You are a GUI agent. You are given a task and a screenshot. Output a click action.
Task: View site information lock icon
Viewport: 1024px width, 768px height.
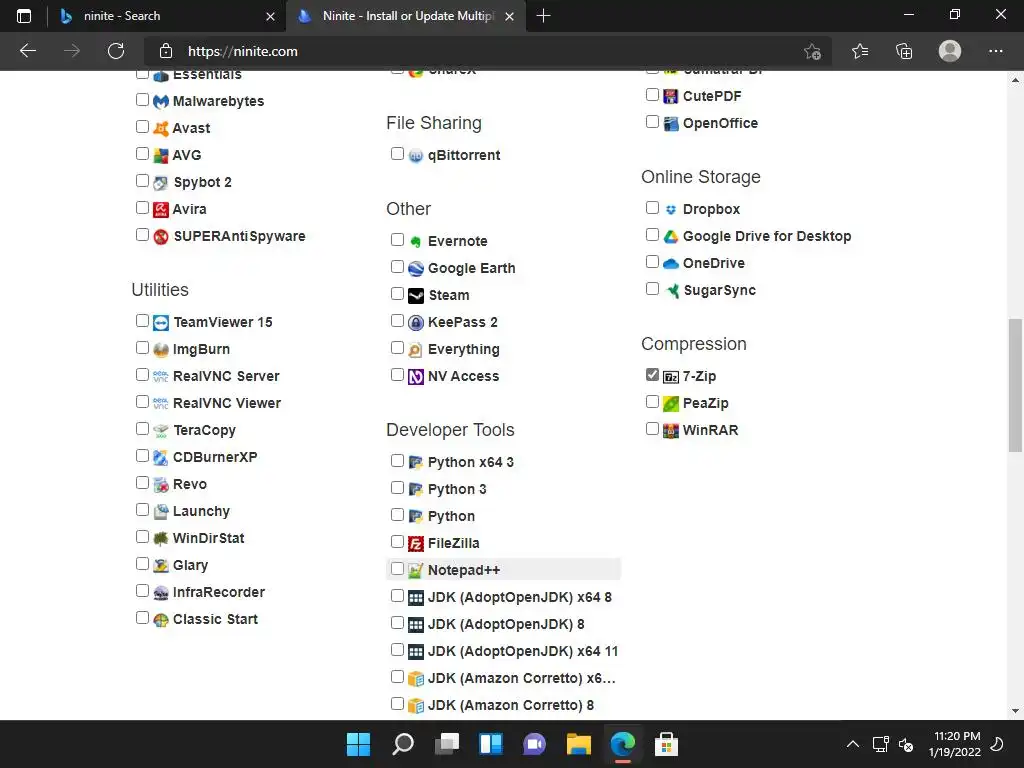coord(166,51)
